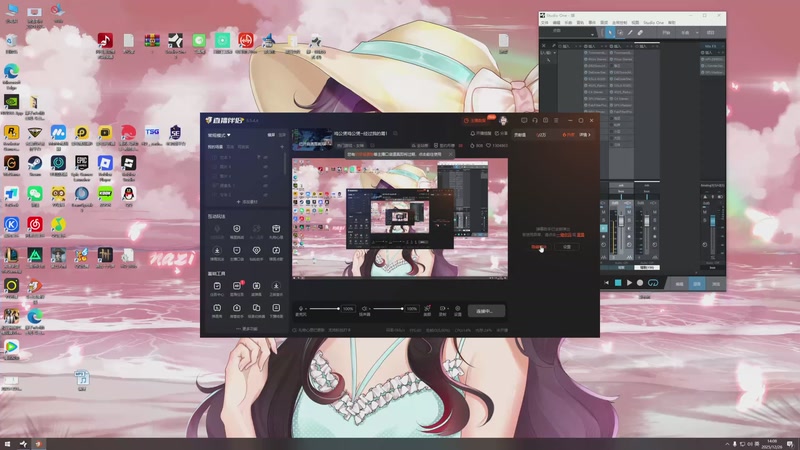Image resolution: width=800 pixels, height=450 pixels.
Task: Click 添加素材 add source button
Action: coord(247,202)
